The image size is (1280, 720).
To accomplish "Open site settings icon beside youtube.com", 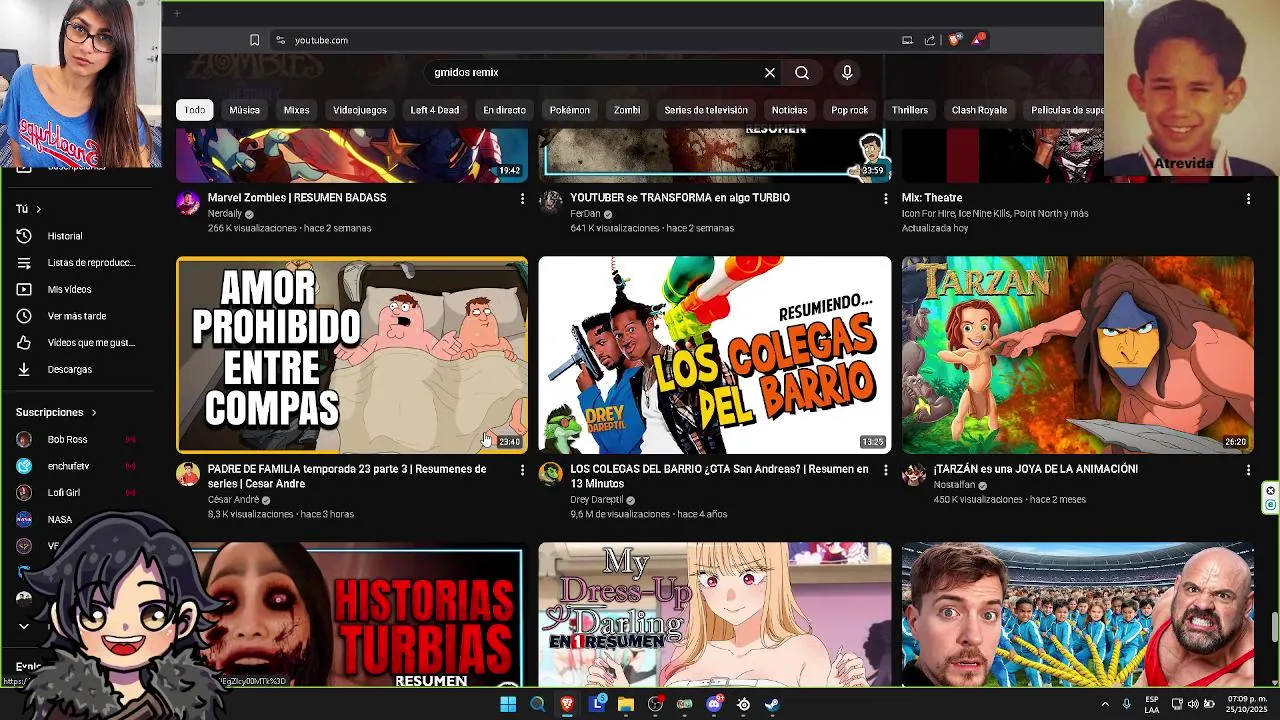I will [280, 40].
